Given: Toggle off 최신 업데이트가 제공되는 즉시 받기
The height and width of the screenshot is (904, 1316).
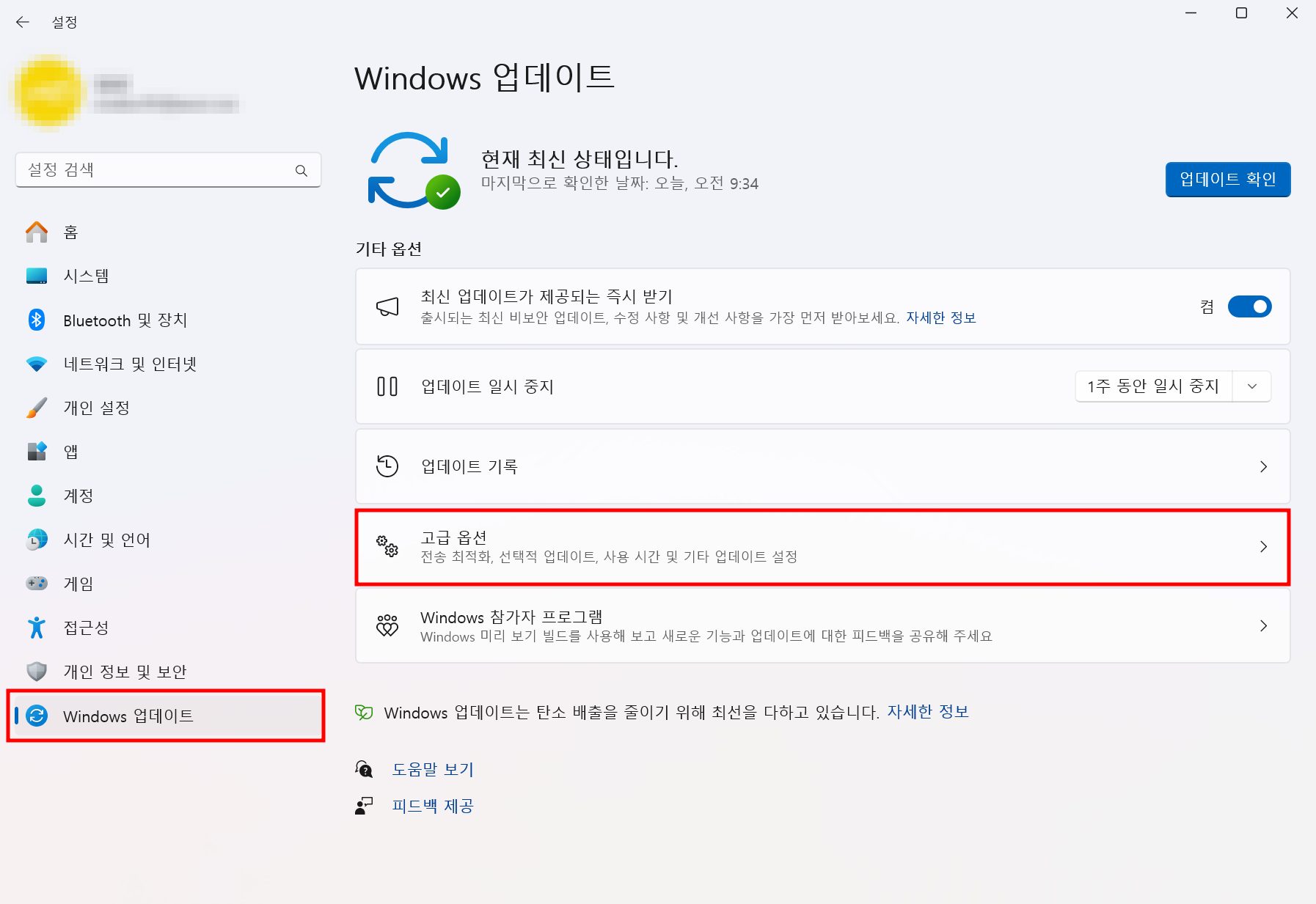Looking at the screenshot, I should click(1249, 306).
